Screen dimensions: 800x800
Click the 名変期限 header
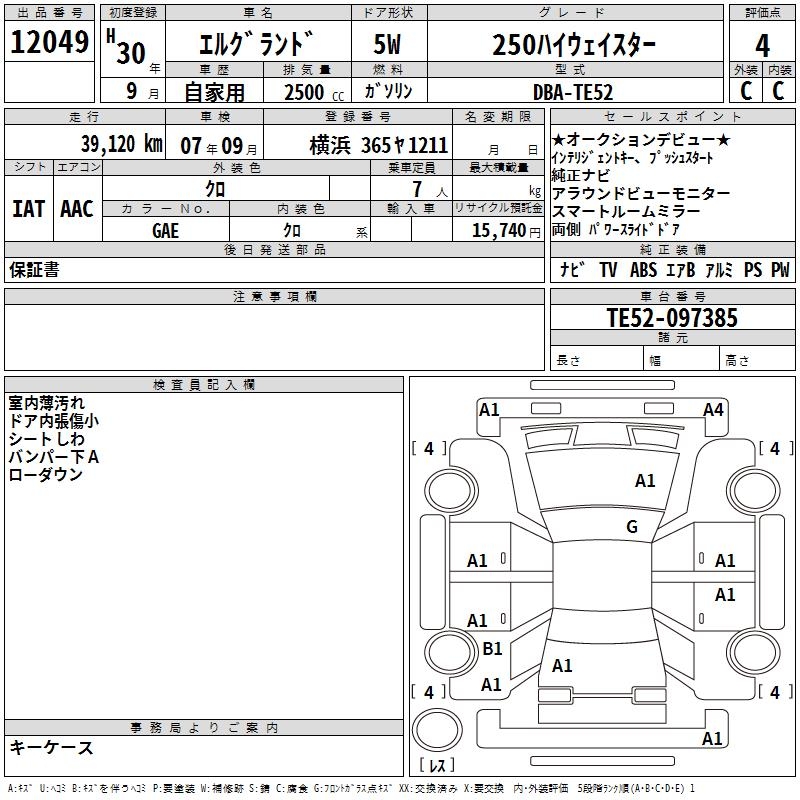[498, 116]
